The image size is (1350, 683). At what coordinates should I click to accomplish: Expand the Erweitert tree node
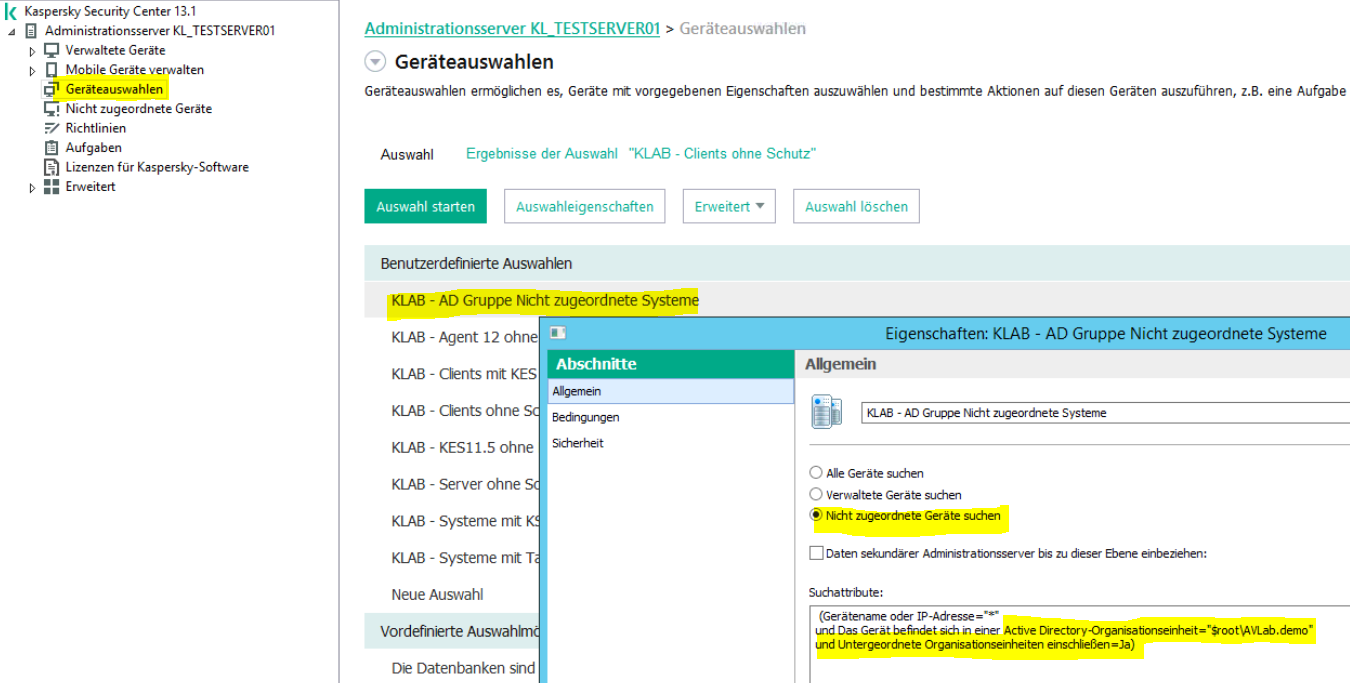(x=32, y=188)
